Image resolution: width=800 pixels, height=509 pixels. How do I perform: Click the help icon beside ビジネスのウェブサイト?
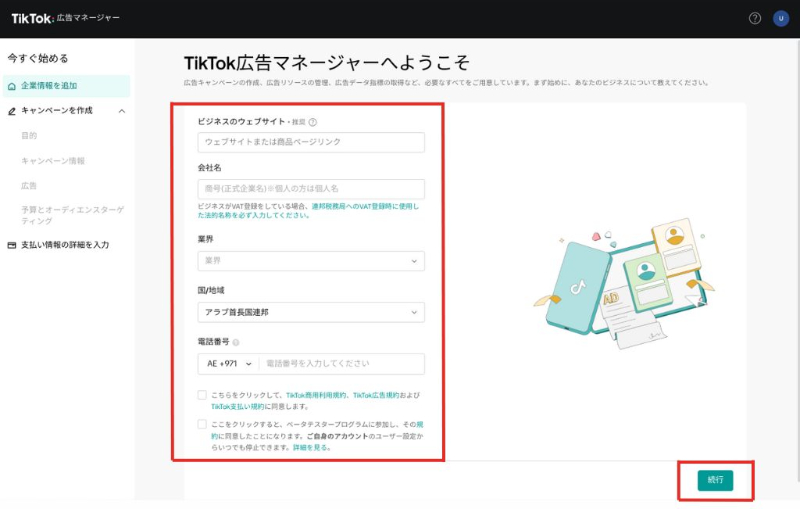pyautogui.click(x=313, y=122)
